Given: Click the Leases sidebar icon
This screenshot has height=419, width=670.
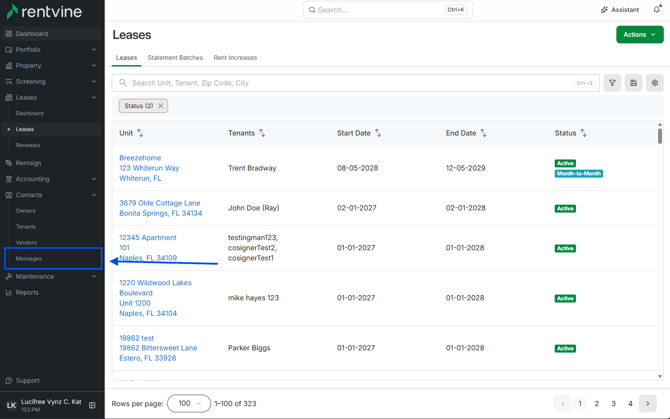Looking at the screenshot, I should point(9,98).
